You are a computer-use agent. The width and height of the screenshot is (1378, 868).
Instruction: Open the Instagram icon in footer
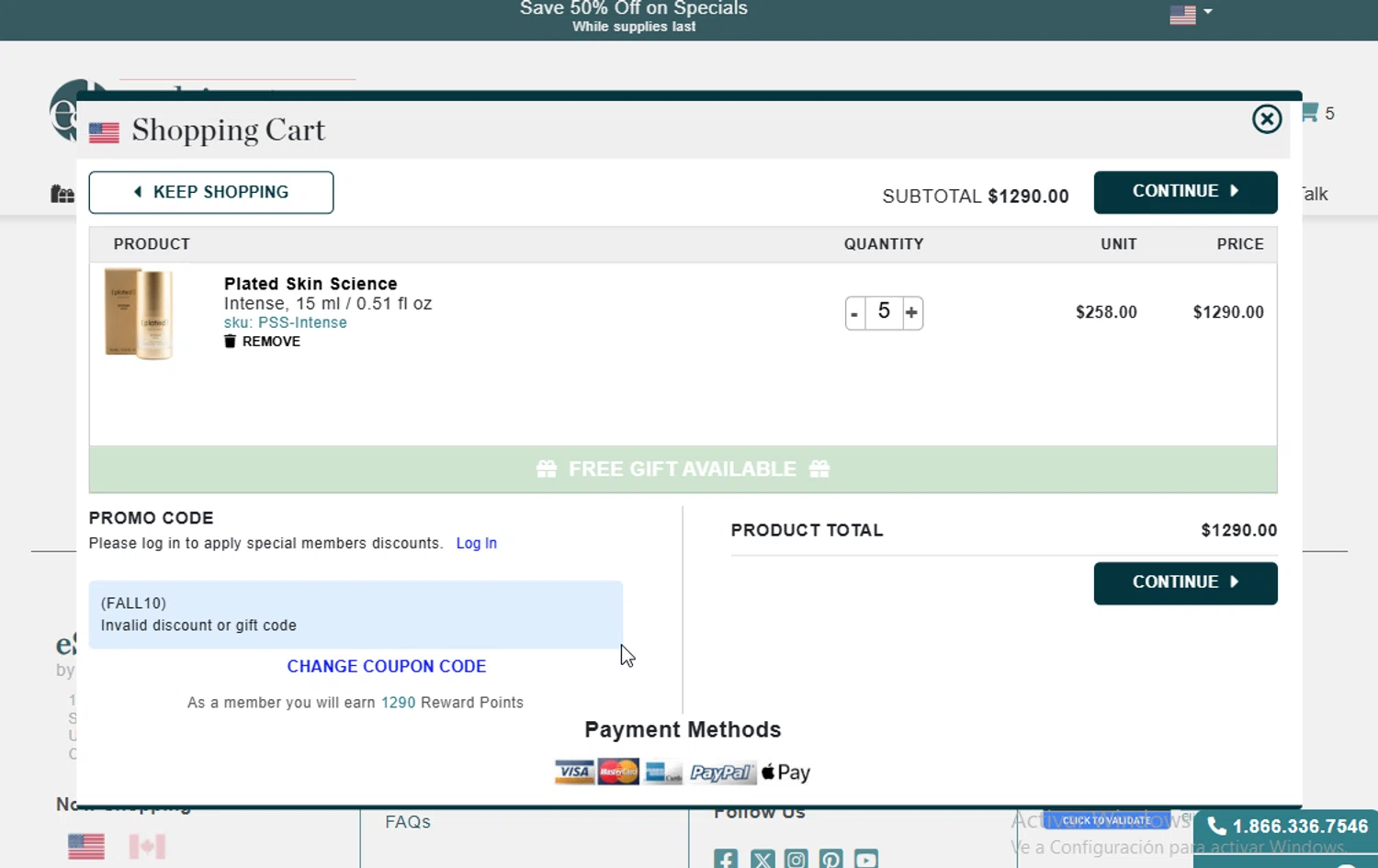click(x=796, y=860)
